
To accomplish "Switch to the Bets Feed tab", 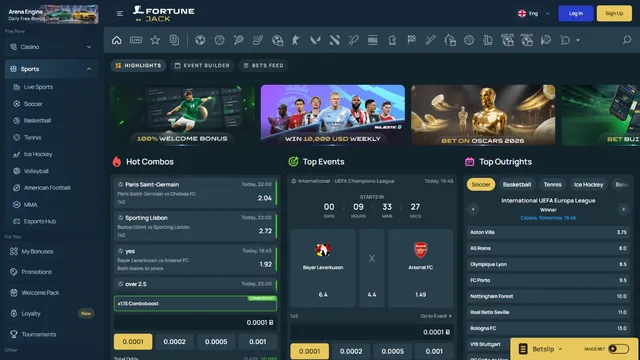I will (263, 65).
